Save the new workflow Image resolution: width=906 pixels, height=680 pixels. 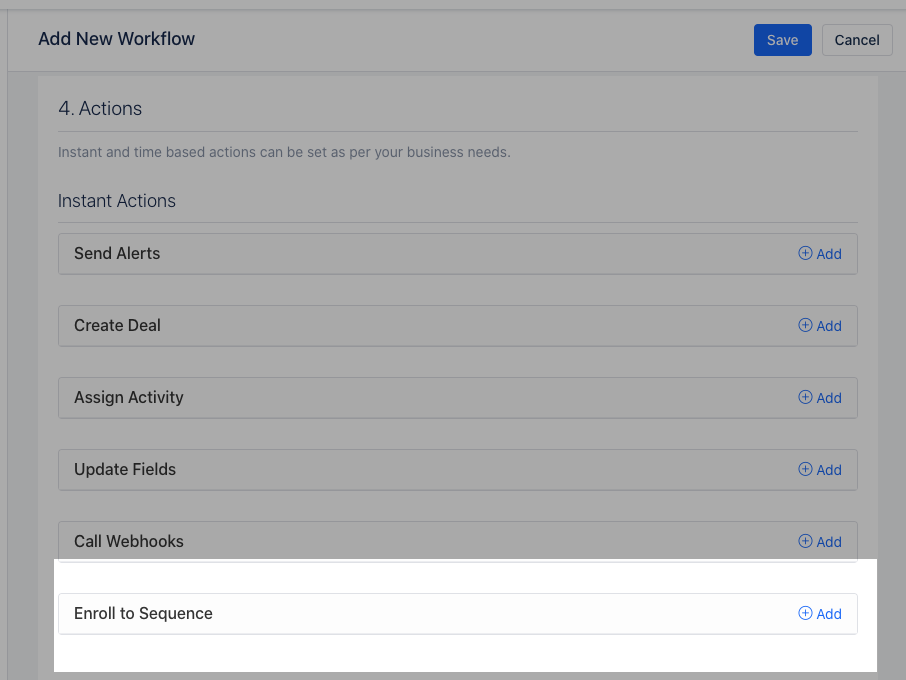click(782, 40)
